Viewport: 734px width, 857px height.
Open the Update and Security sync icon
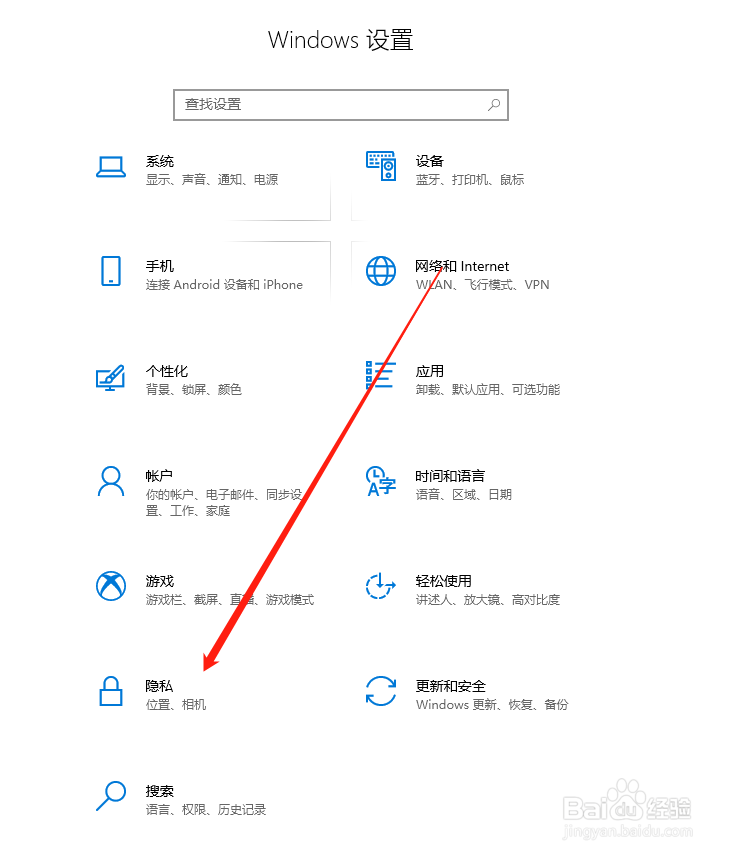(x=381, y=691)
